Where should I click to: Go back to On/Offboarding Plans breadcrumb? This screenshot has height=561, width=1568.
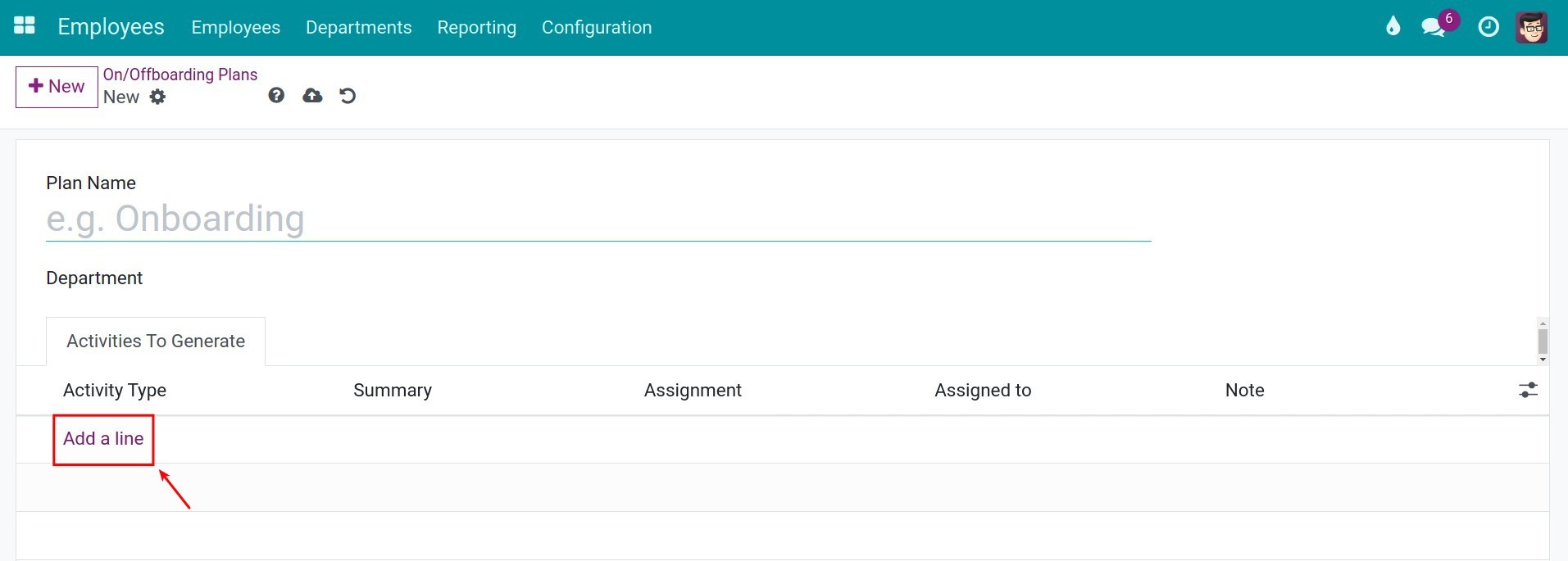pyautogui.click(x=180, y=75)
